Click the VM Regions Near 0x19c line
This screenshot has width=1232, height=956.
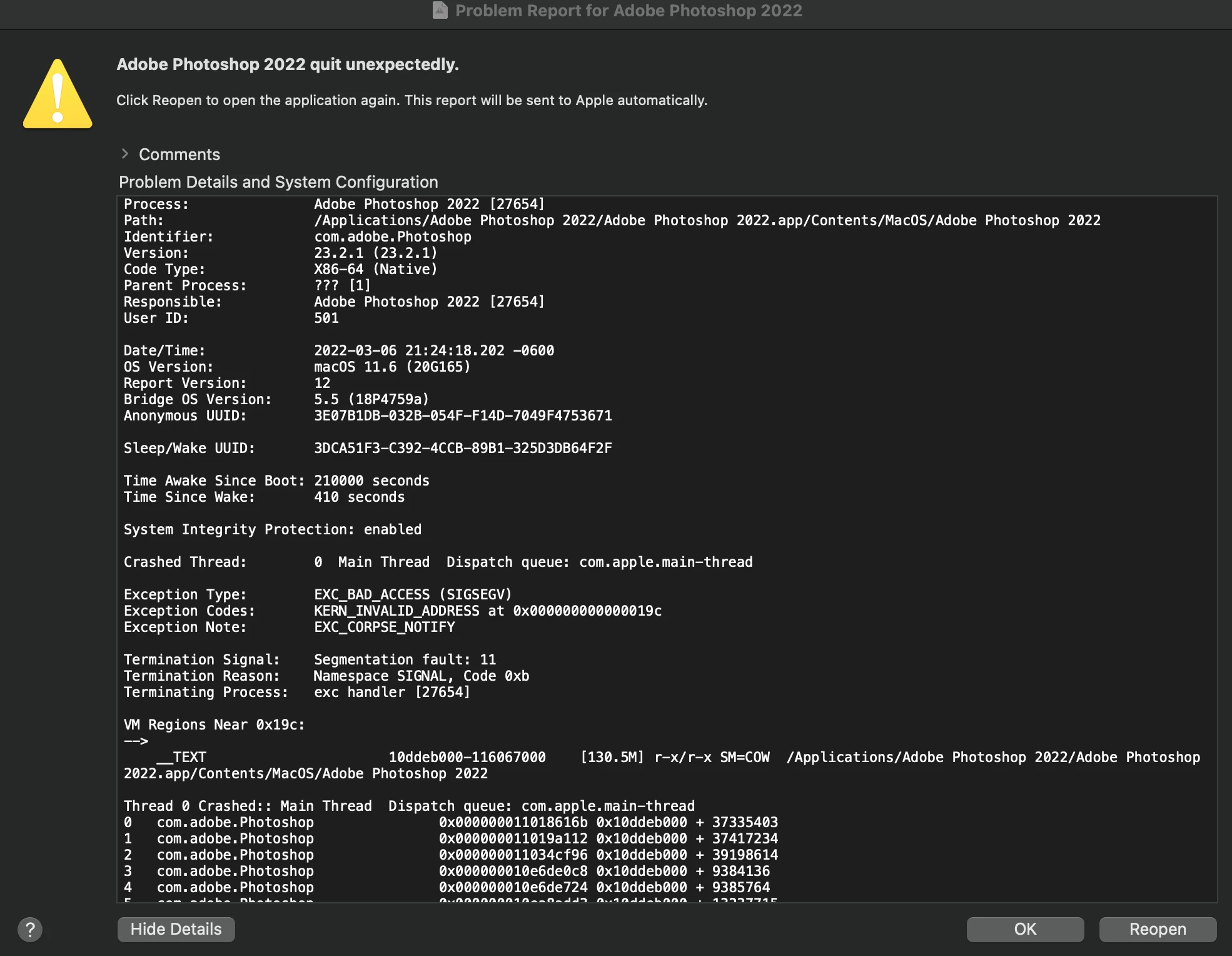214,725
